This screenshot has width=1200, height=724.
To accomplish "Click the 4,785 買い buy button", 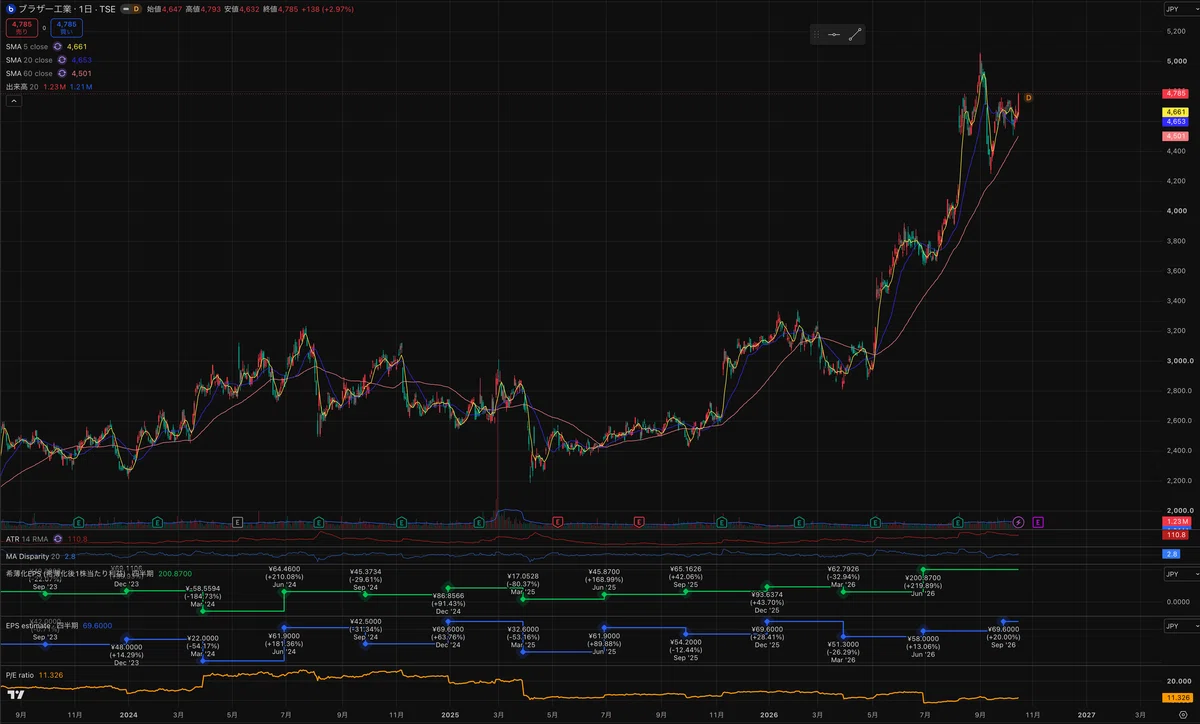I will tap(67, 28).
